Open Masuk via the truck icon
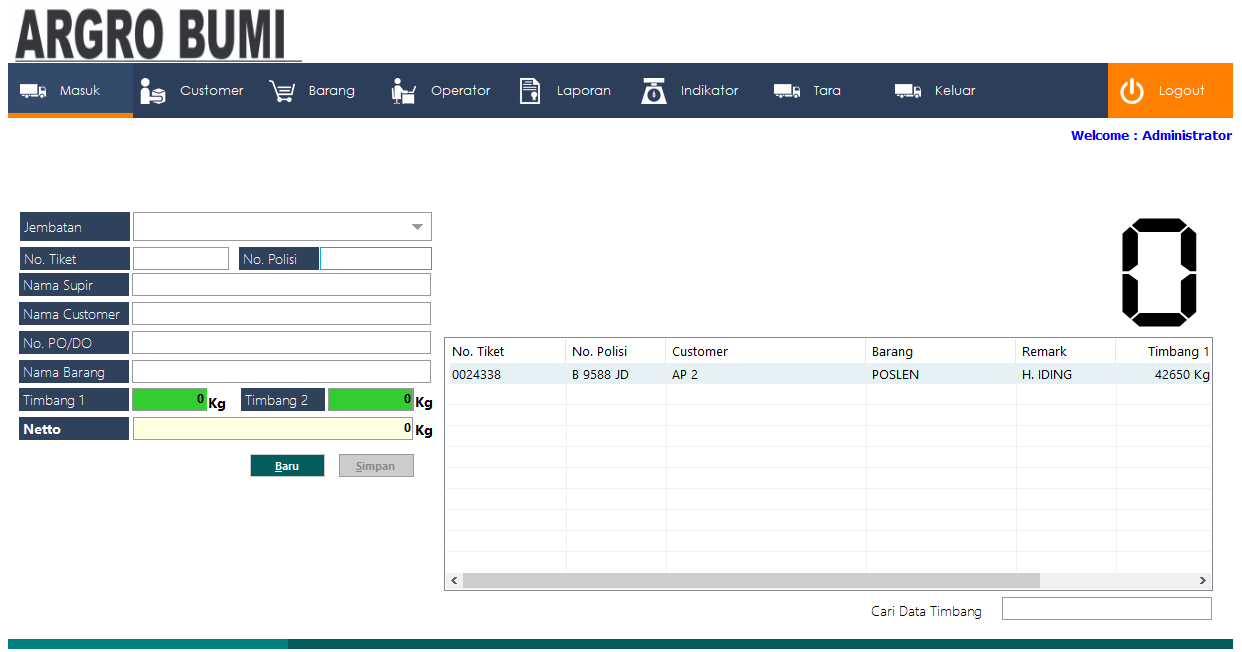The width and height of the screenshot is (1242, 652). (34, 91)
